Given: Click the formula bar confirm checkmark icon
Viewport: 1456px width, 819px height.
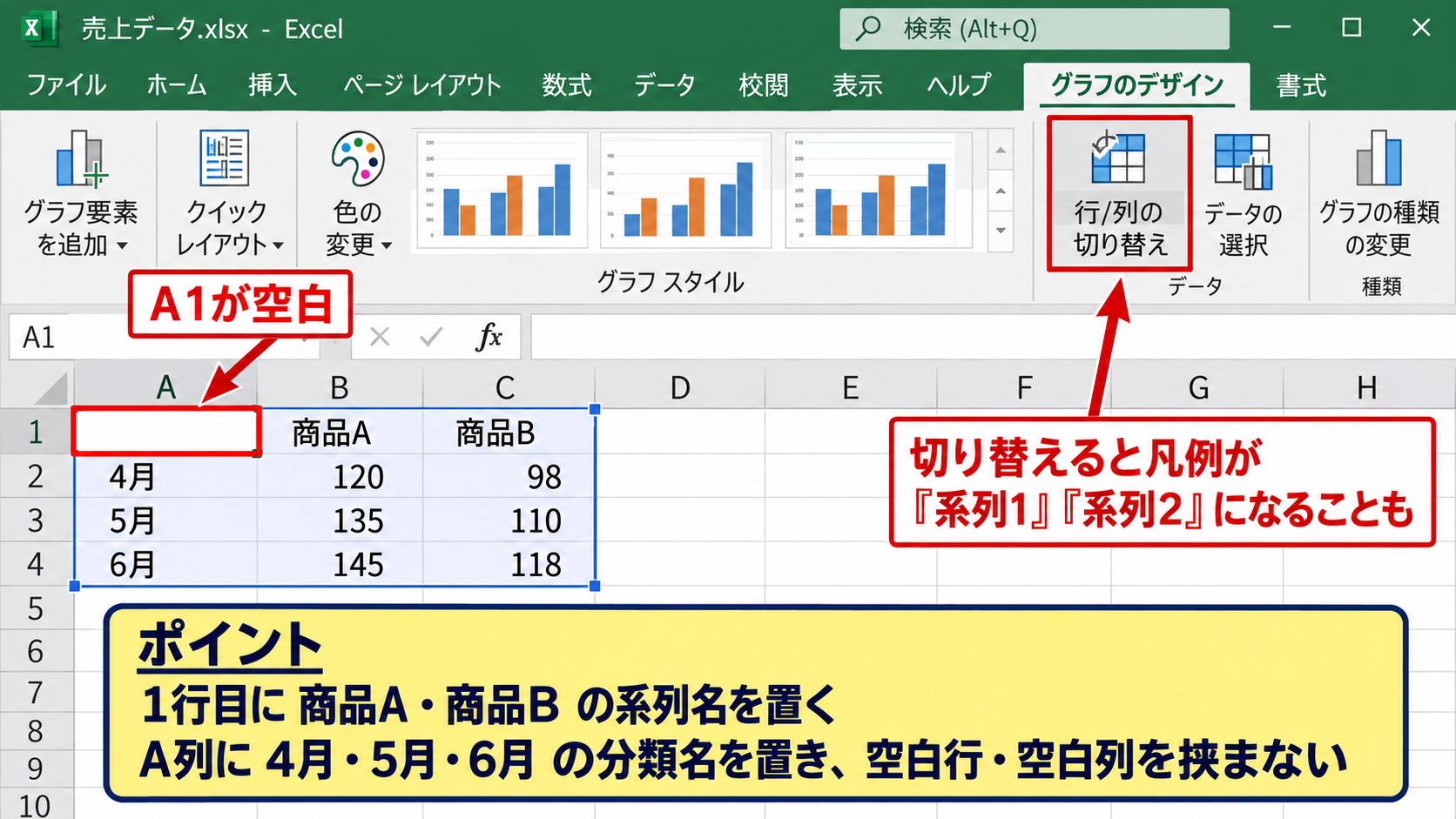Looking at the screenshot, I should 431,337.
